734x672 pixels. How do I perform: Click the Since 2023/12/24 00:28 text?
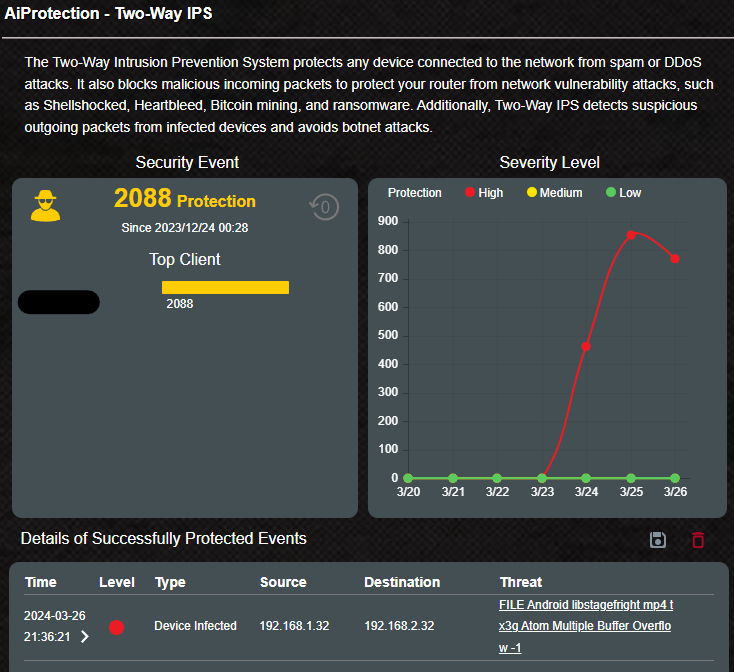pos(185,228)
